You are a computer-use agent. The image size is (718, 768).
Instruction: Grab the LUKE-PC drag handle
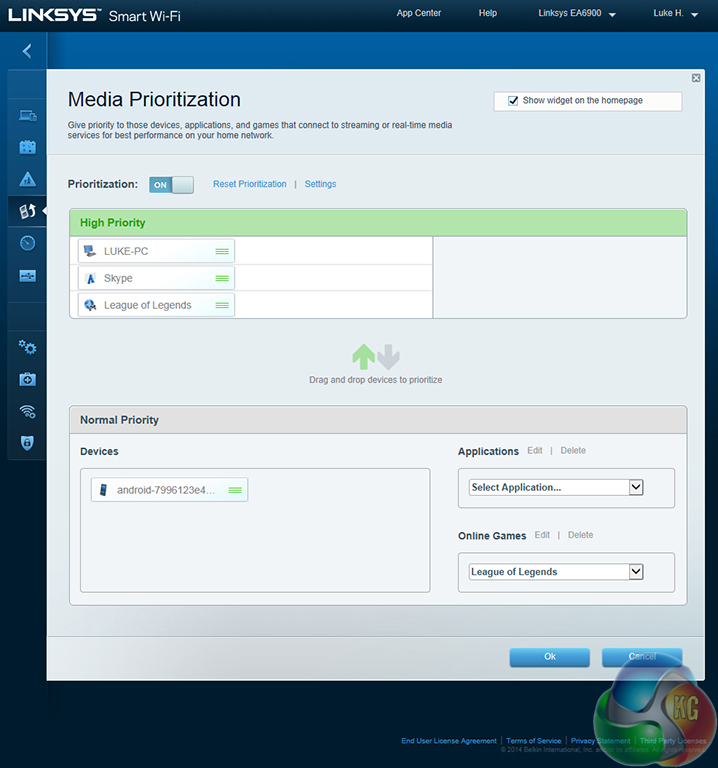[222, 251]
